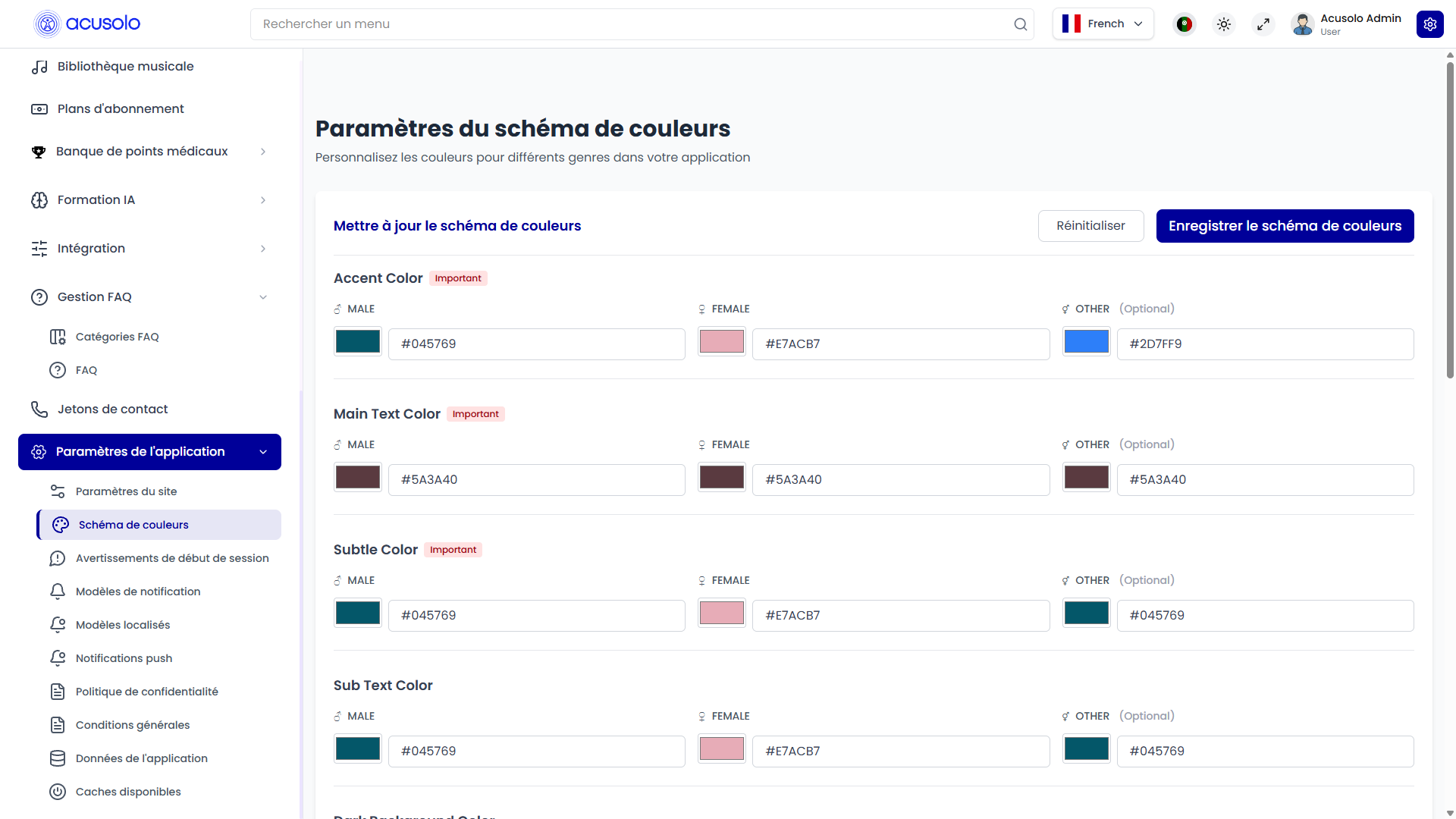This screenshot has width=1456, height=819.
Task: Click the palette icon for Schéma de couleurs
Action: [x=61, y=525]
